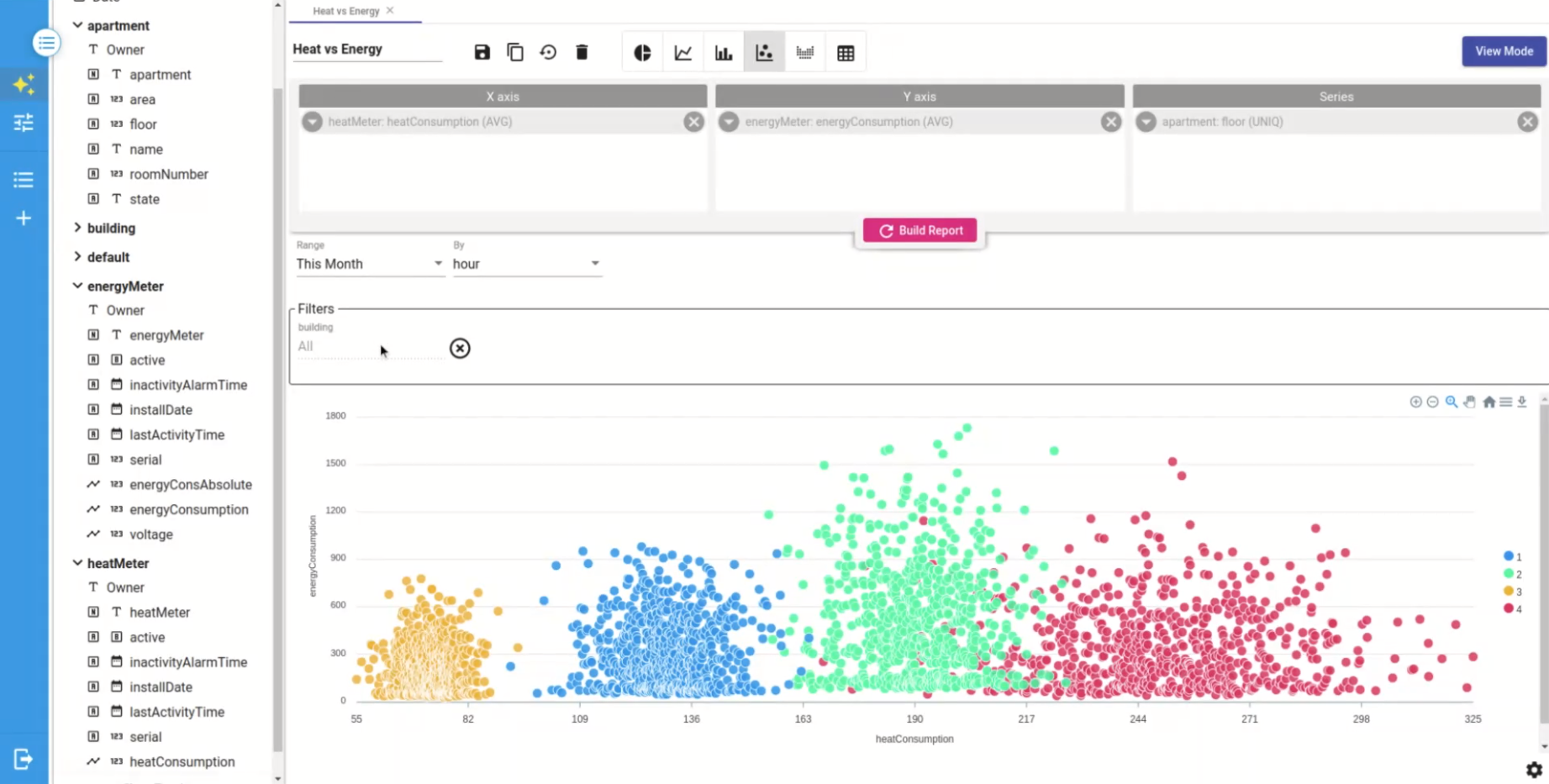This screenshot has width=1549, height=784.
Task: Expand the building tree node
Action: (x=78, y=228)
